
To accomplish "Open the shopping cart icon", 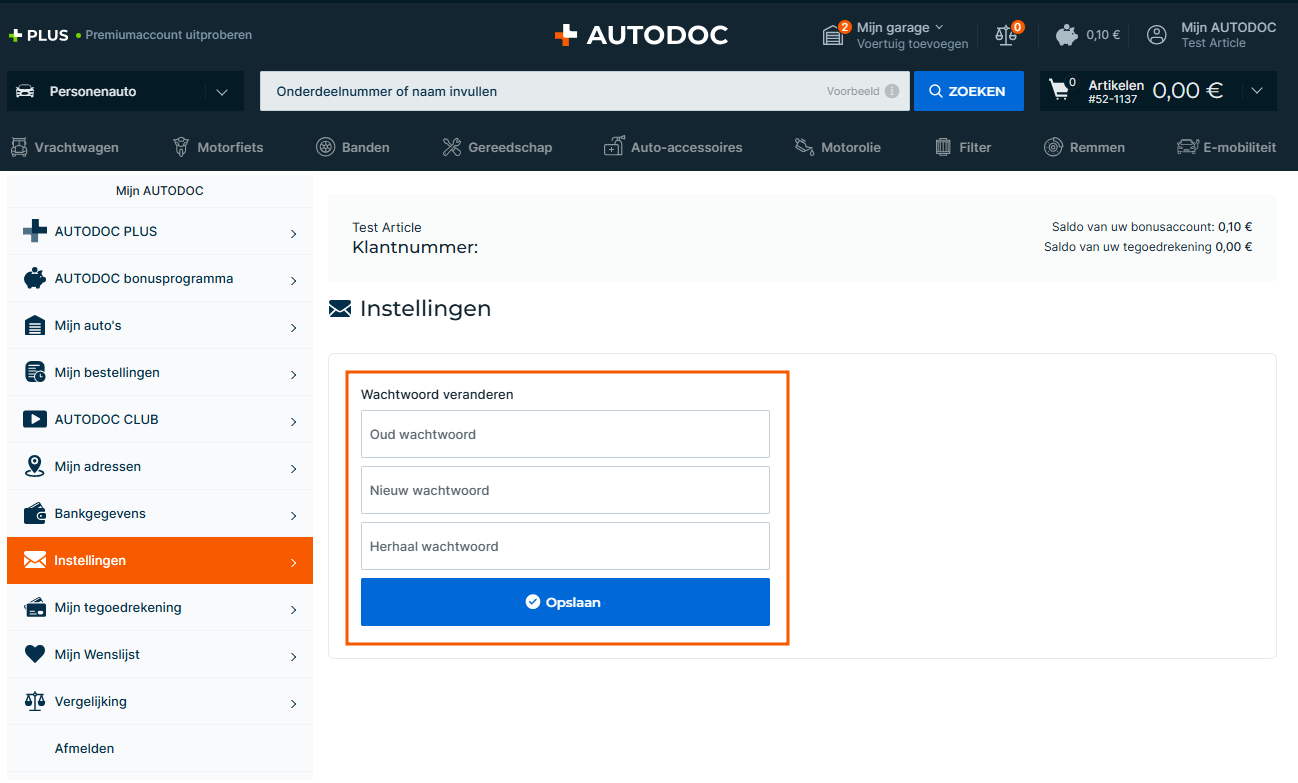I will click(1059, 91).
